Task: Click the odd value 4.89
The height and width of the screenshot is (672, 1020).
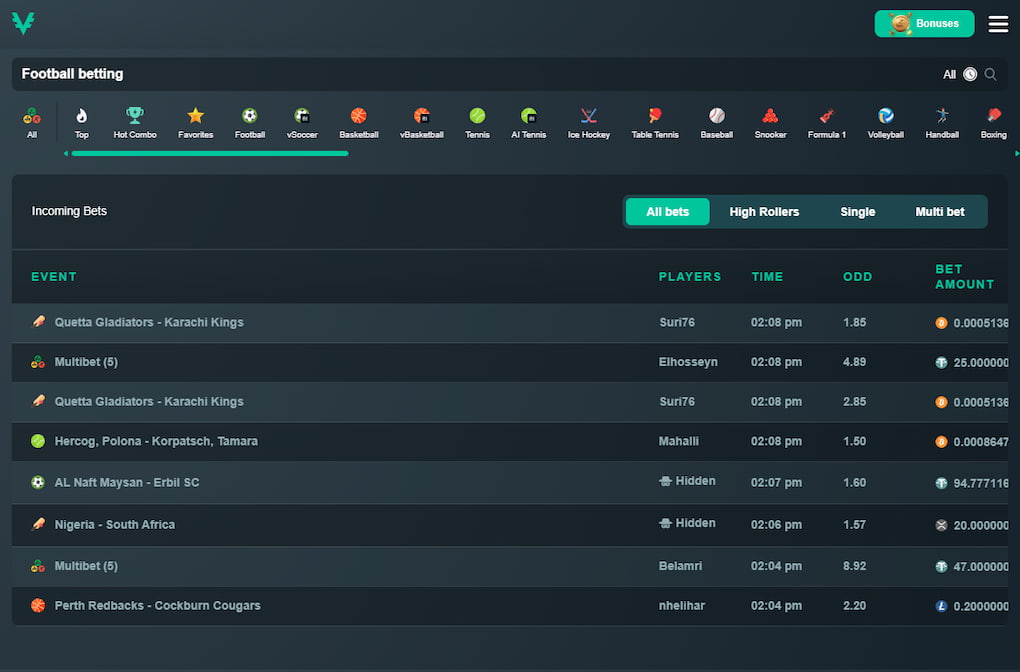Action: click(854, 362)
